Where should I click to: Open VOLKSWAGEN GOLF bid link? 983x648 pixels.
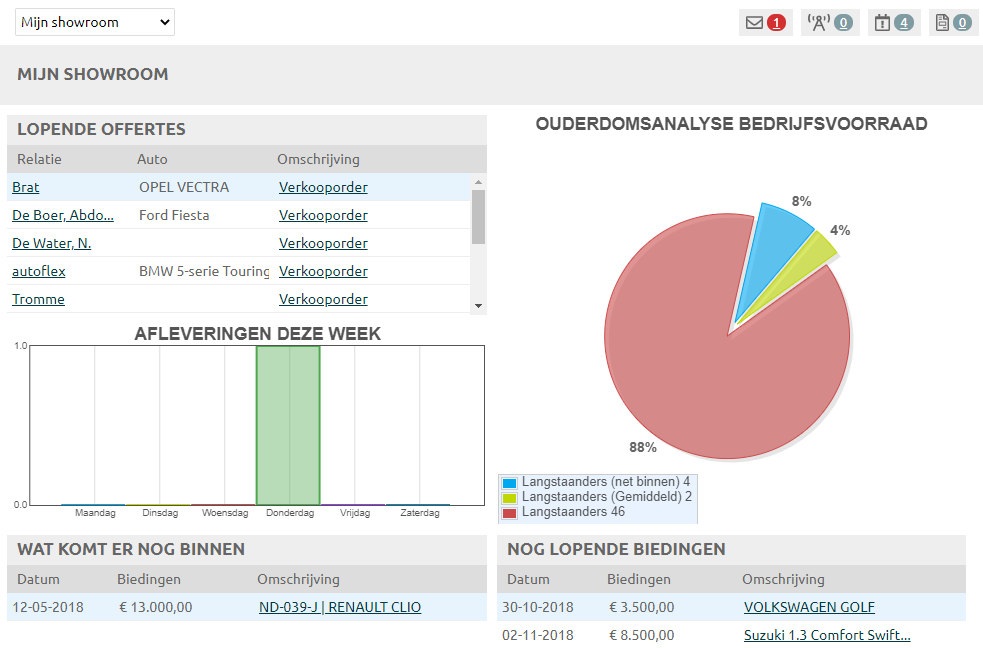pos(809,607)
